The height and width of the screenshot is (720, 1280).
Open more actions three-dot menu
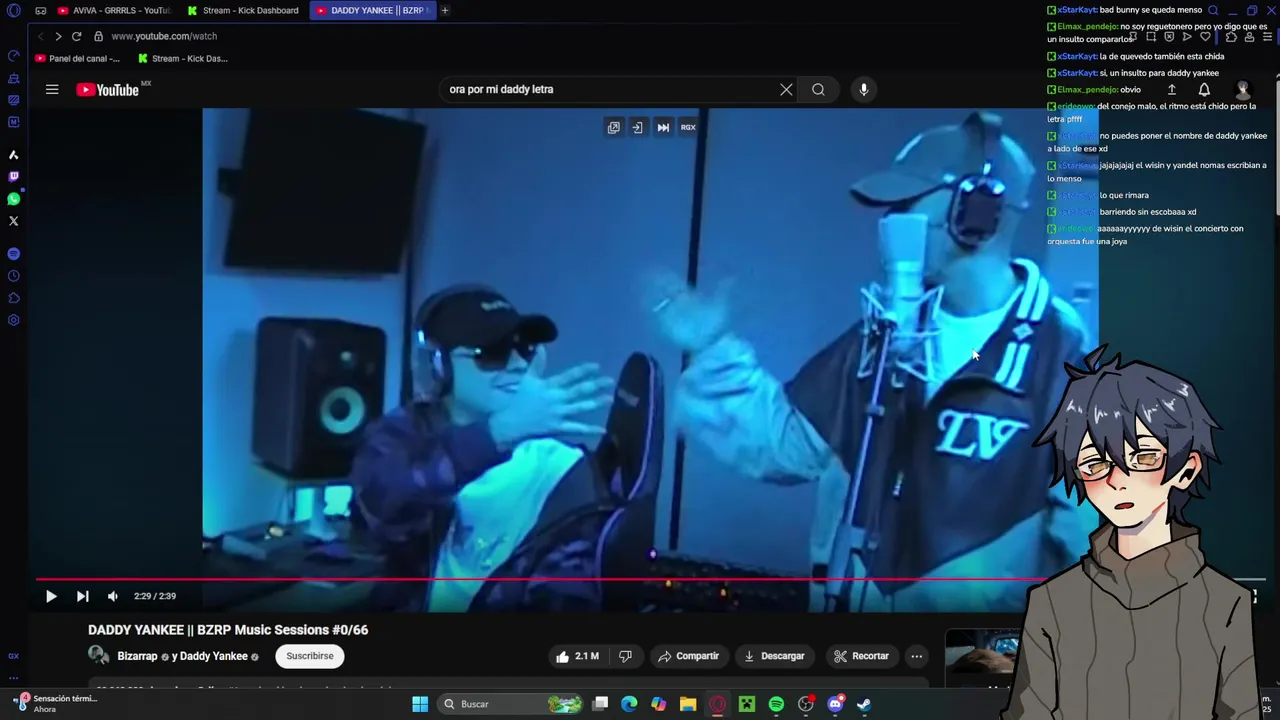(x=917, y=656)
